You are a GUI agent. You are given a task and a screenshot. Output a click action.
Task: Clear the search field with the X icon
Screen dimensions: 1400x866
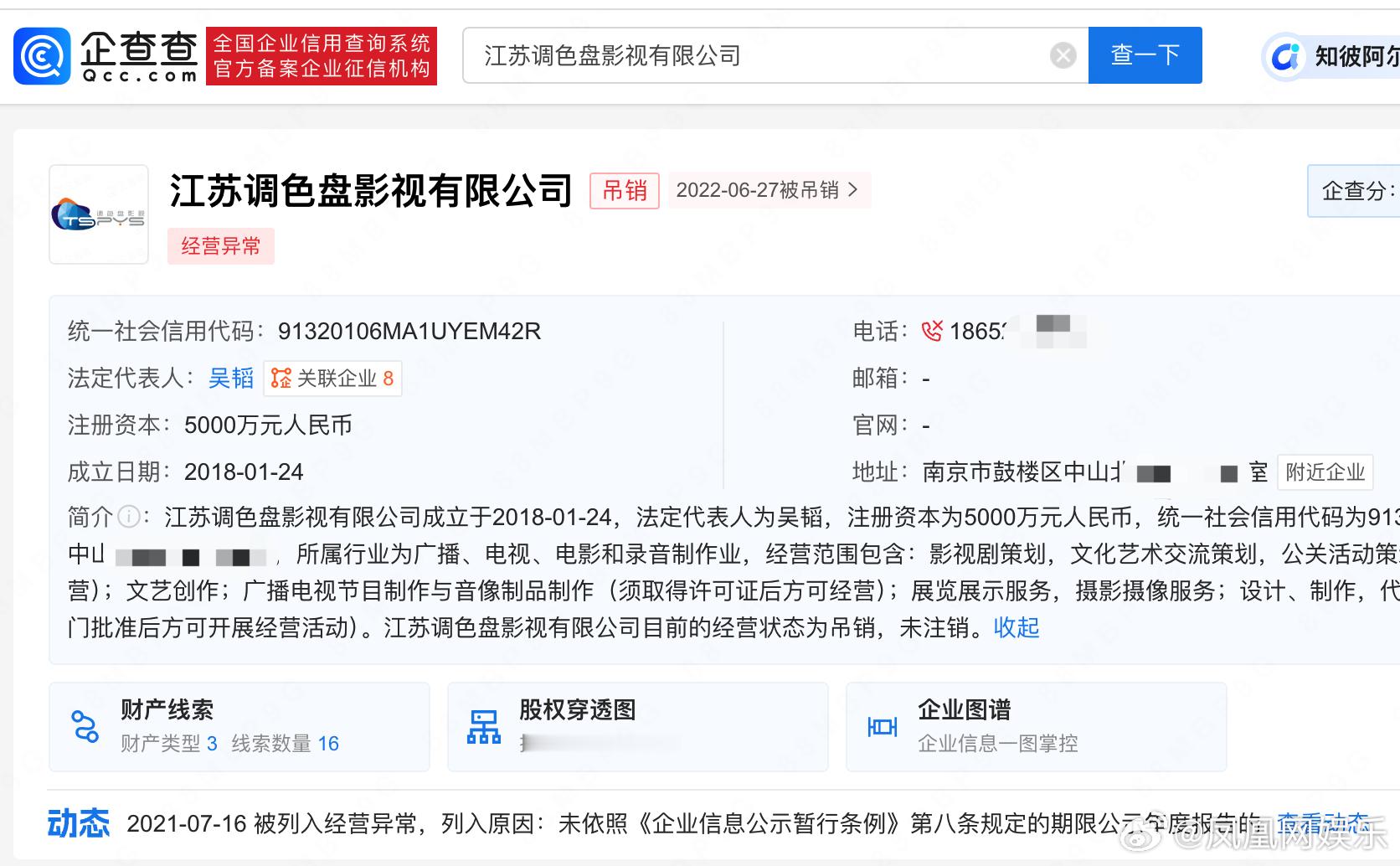click(x=1063, y=56)
